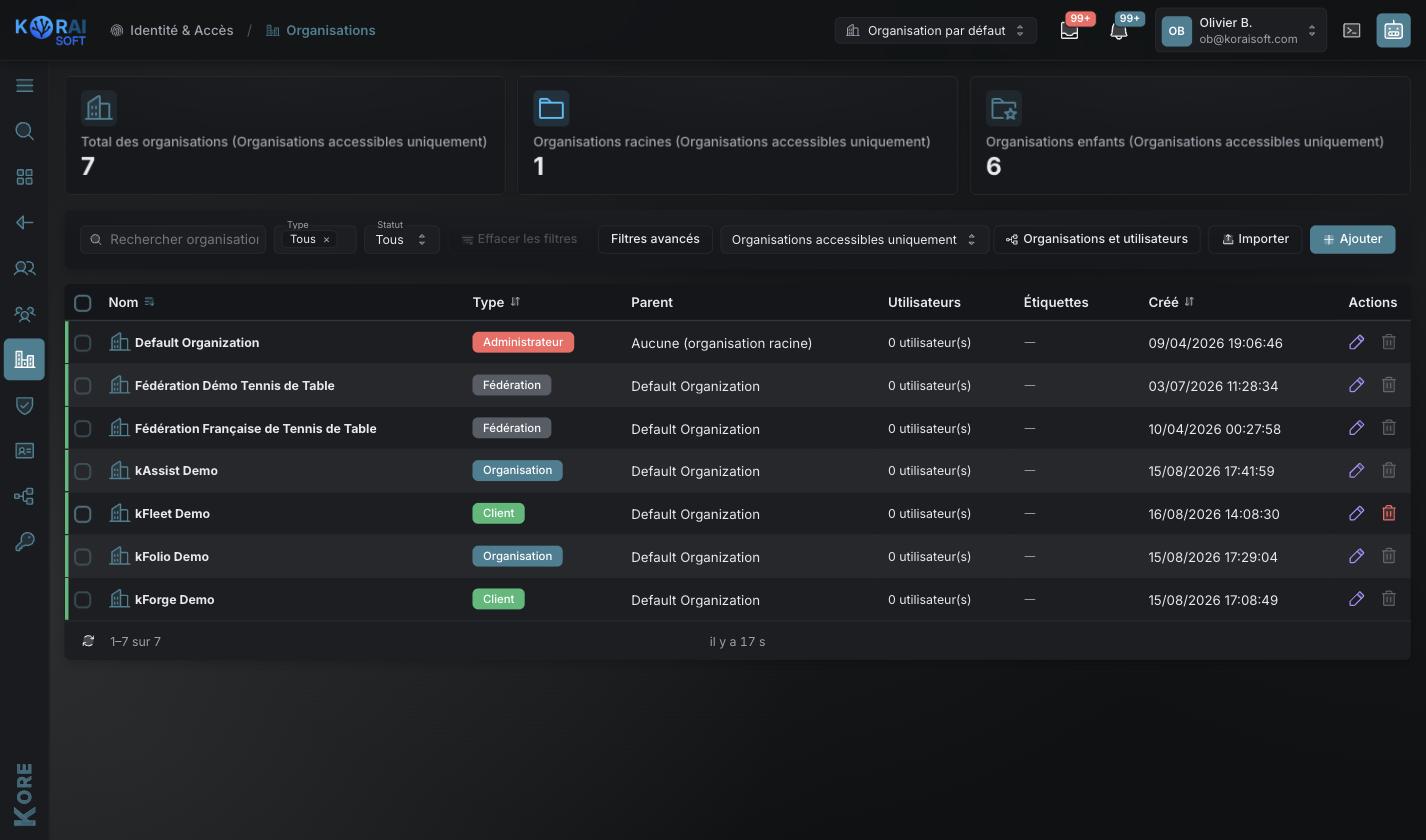Click the KoraiSoft logo
The height and width of the screenshot is (840, 1426).
point(51,30)
